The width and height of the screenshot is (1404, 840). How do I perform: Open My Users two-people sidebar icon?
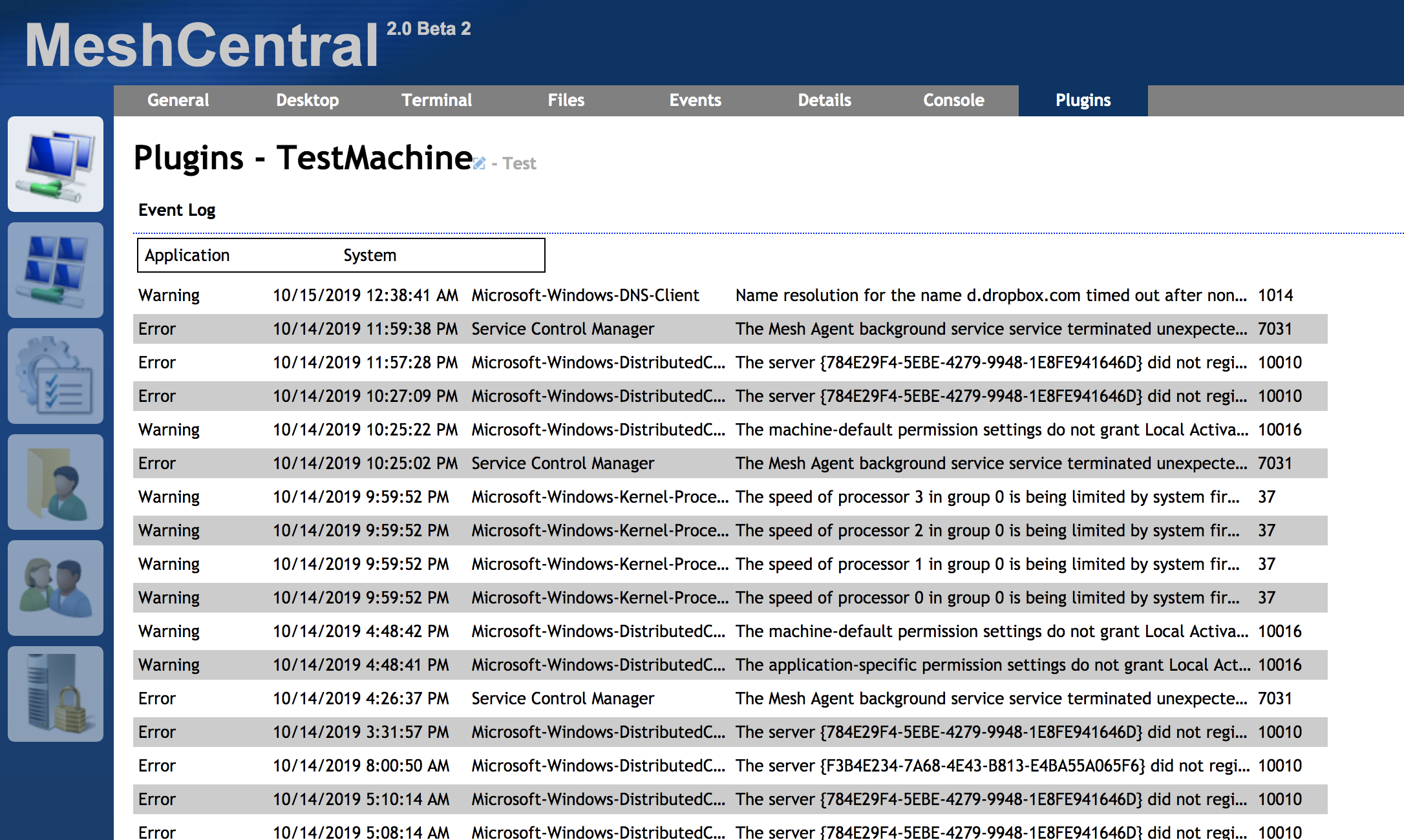pos(56,588)
